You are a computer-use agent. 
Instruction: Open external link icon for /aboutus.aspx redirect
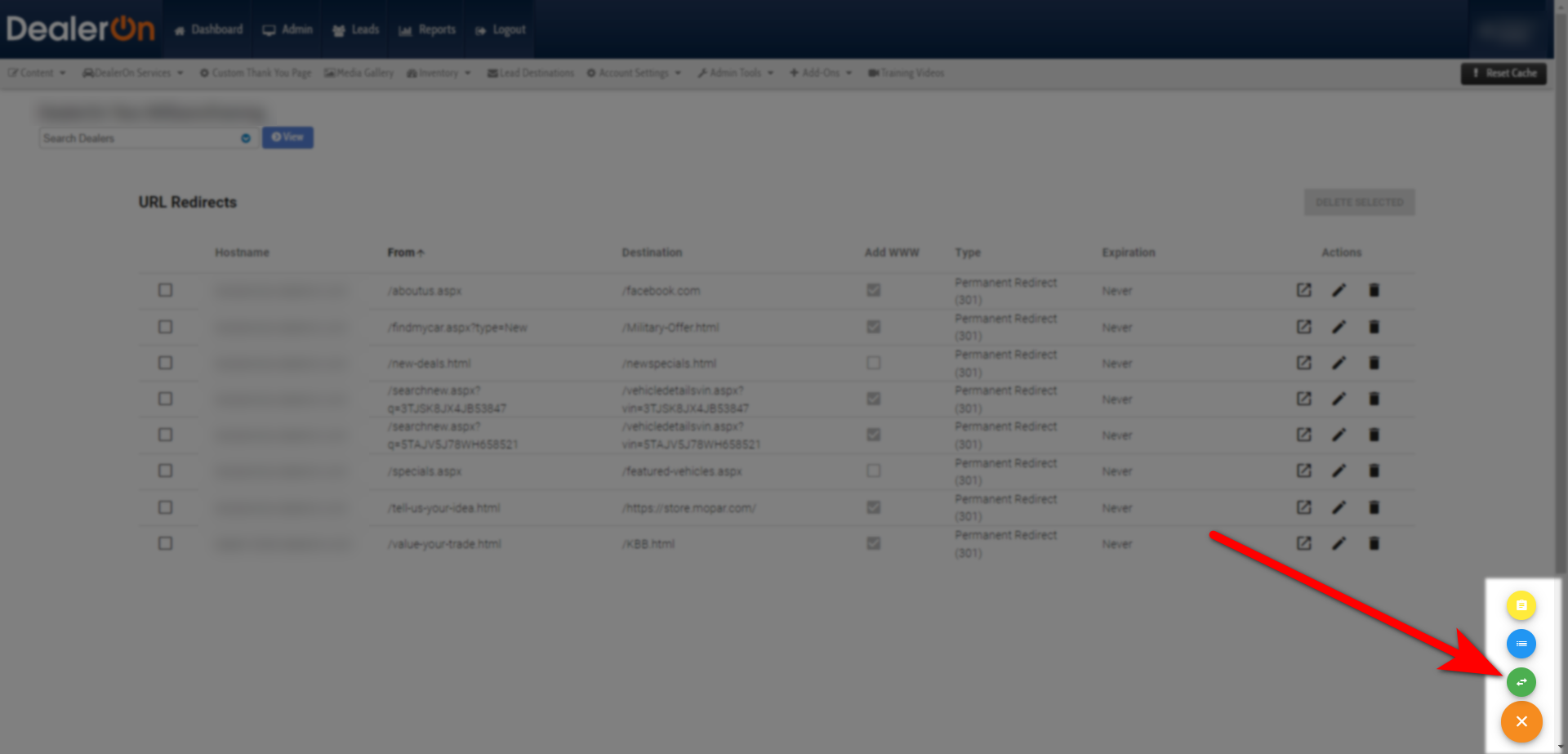[1304, 290]
